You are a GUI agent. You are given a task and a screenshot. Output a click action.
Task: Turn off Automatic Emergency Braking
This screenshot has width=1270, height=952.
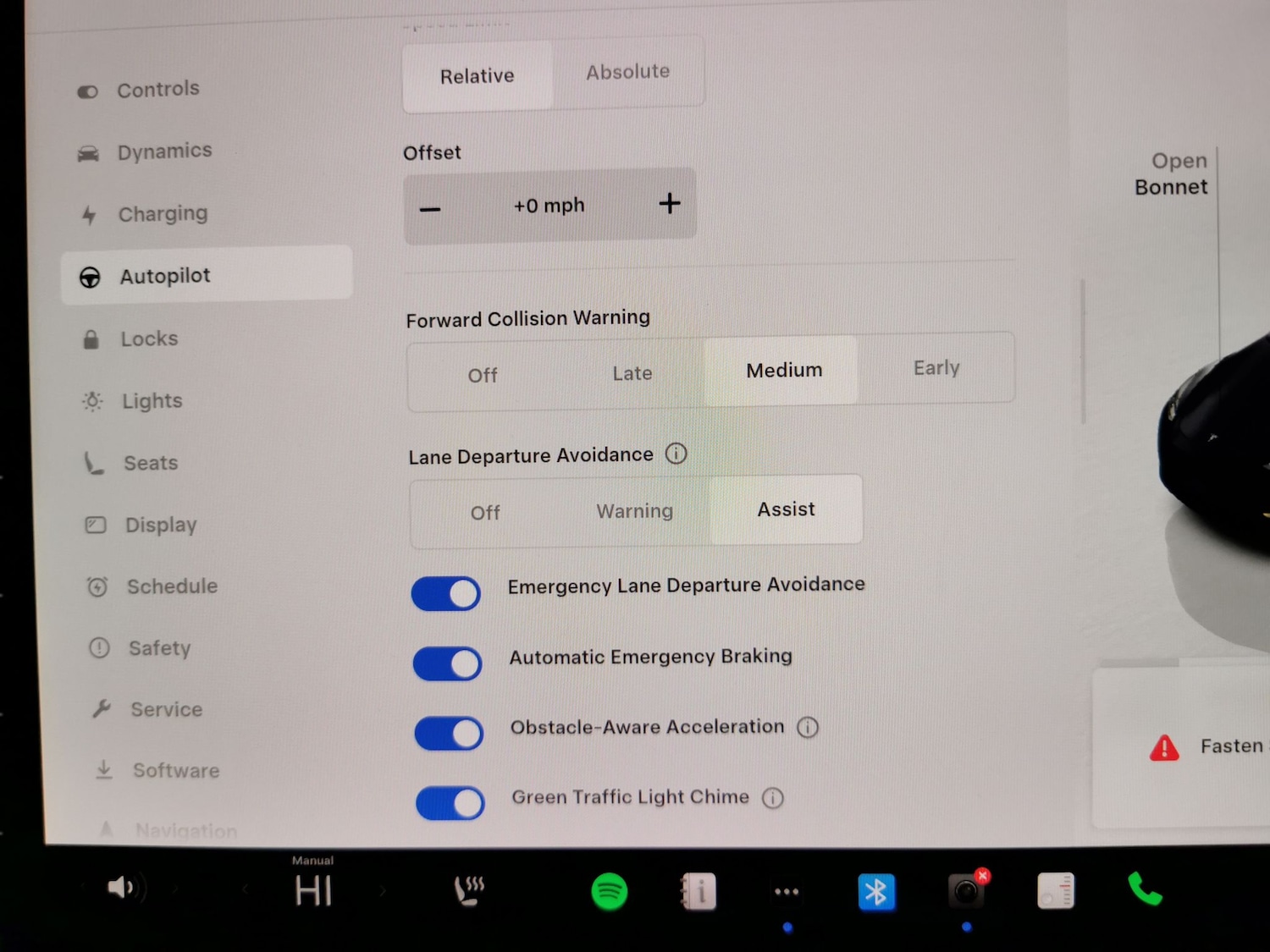448,664
